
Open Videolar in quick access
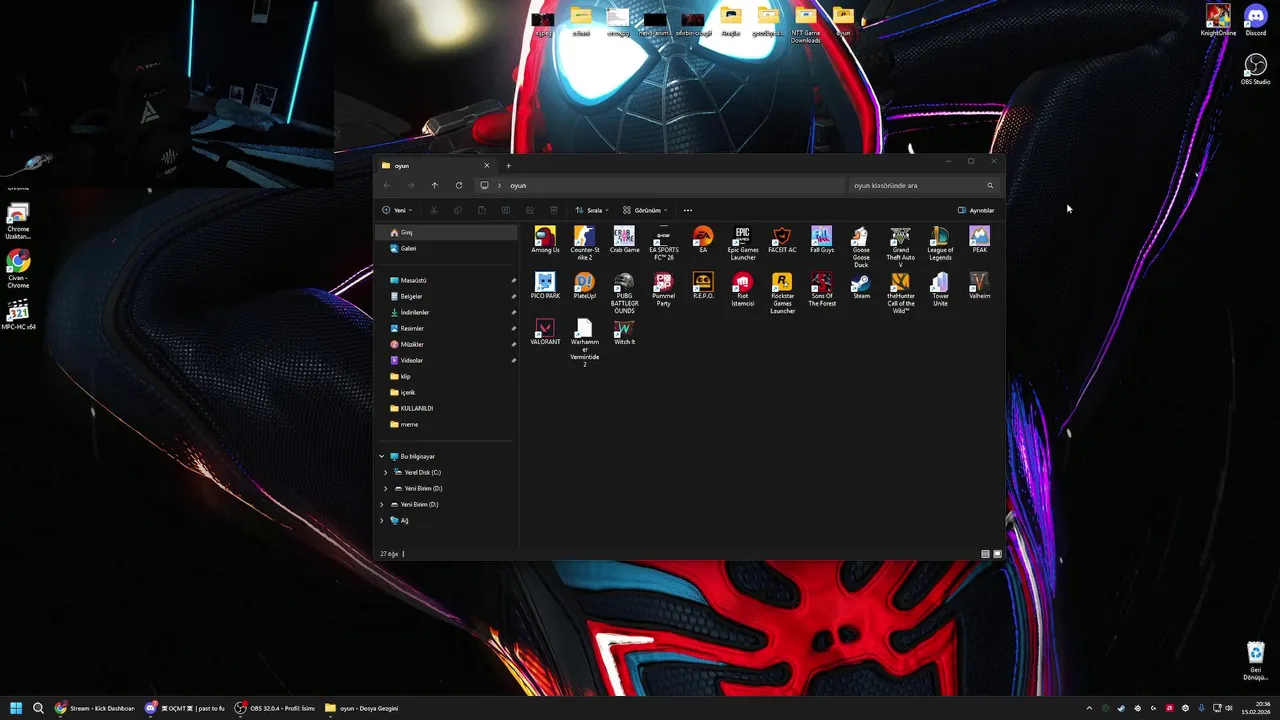pos(446,360)
